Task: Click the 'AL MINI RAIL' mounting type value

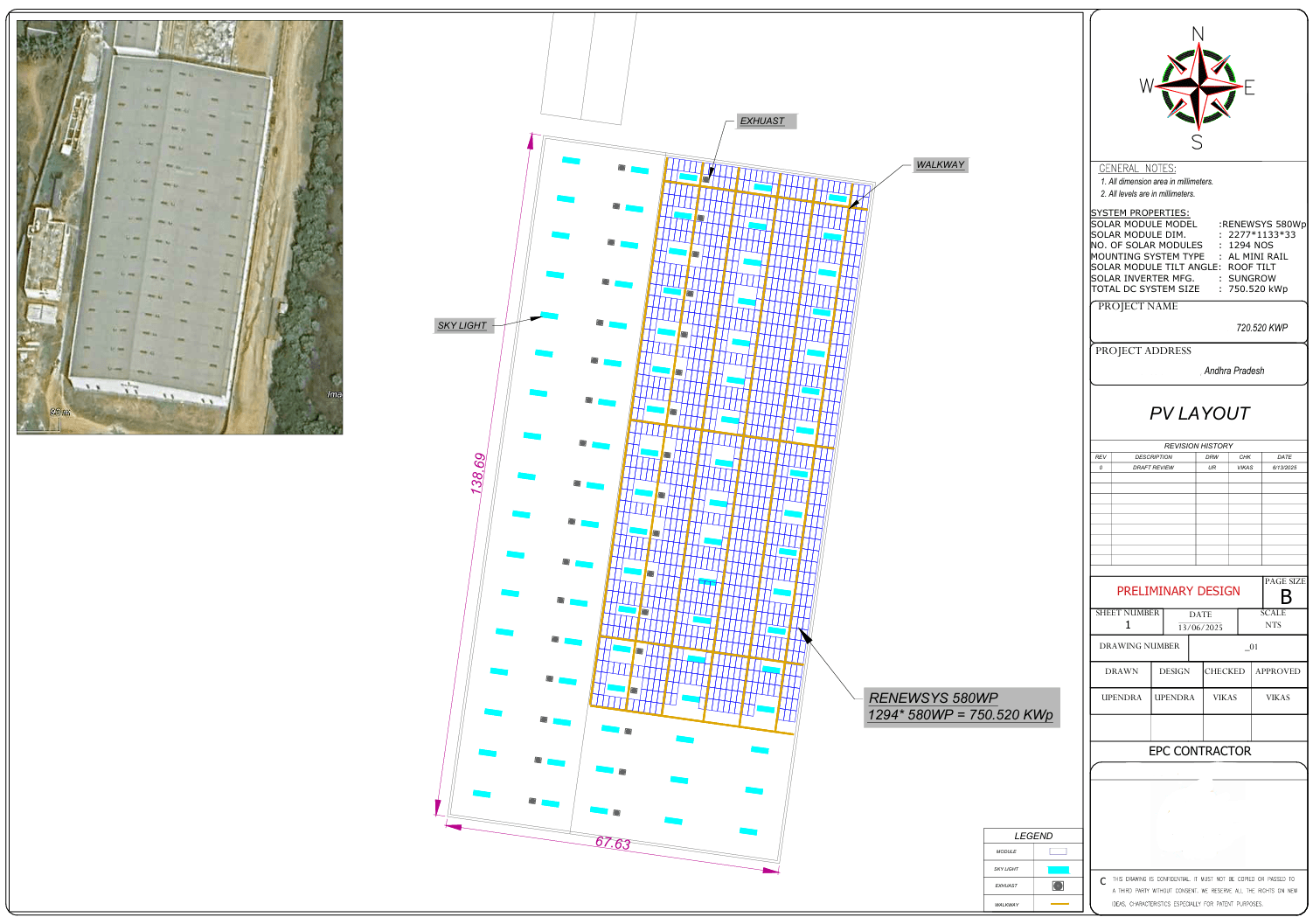Action: 1258,256
